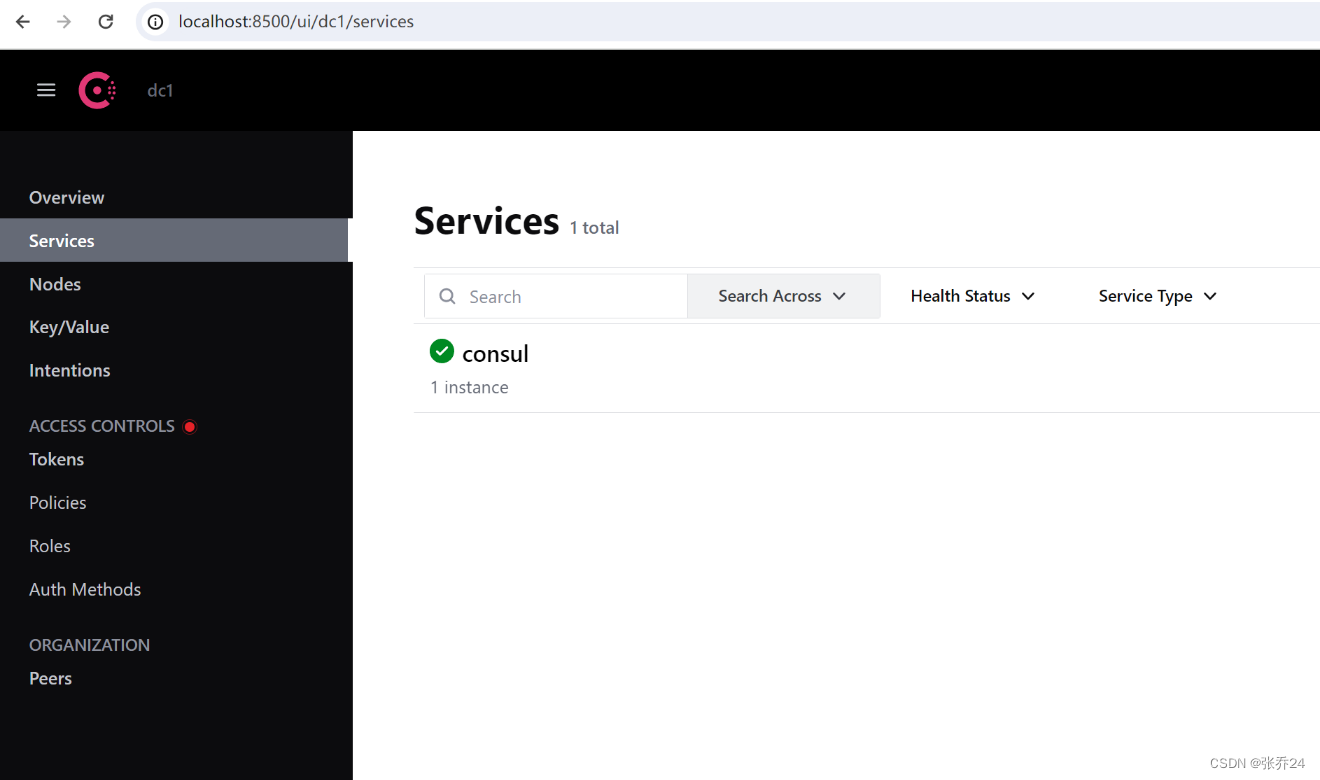Select the Tokens entry under Access Controls

pos(56,459)
